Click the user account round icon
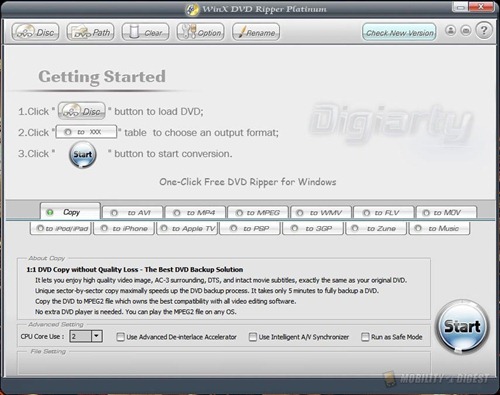 [x=451, y=31]
